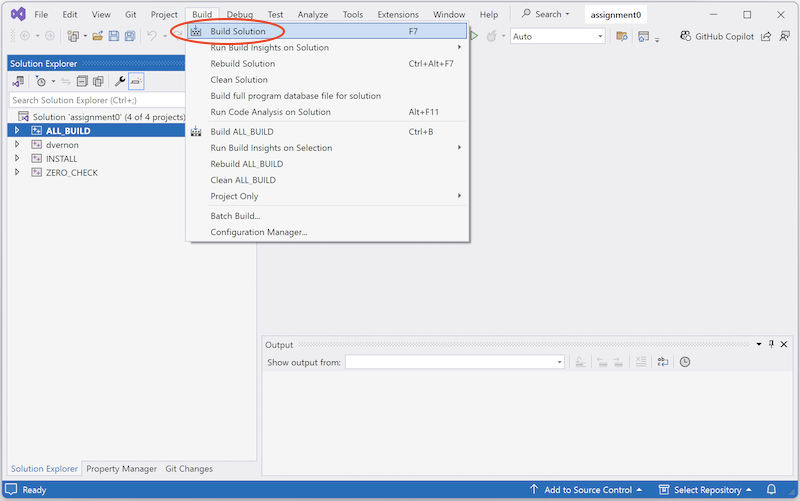Click the Solution Explorer search field
800x501 pixels.
tap(95, 100)
